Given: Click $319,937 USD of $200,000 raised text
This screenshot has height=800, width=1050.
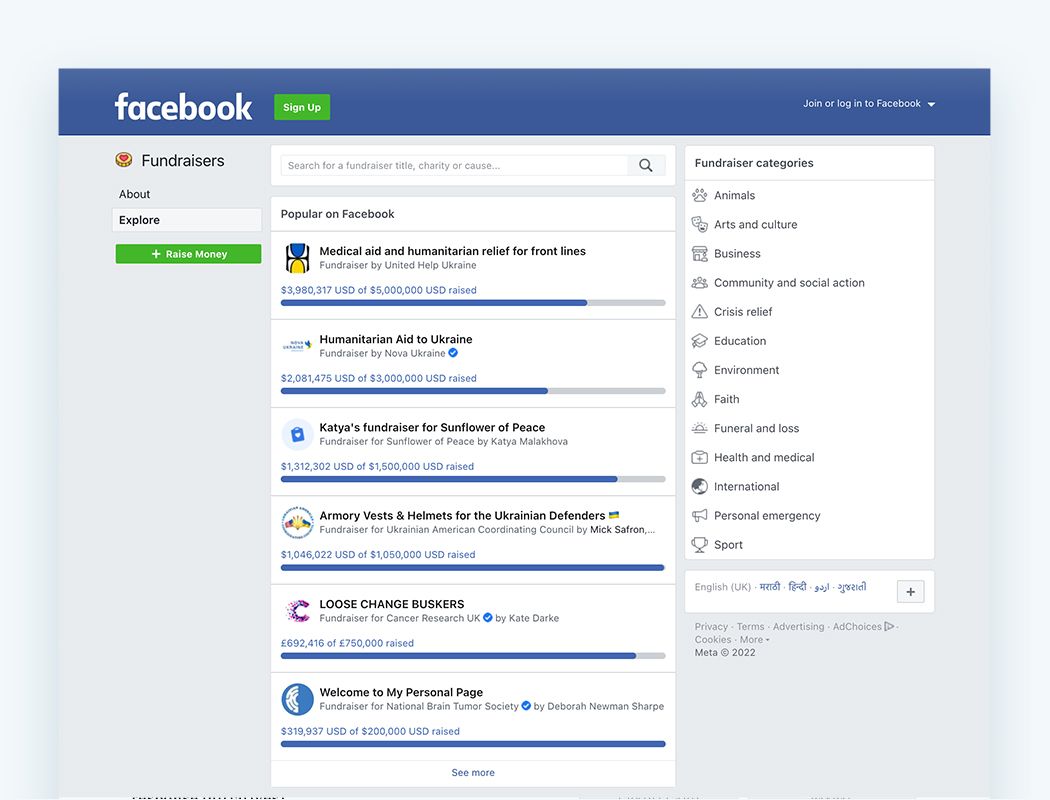Looking at the screenshot, I should coord(370,732).
